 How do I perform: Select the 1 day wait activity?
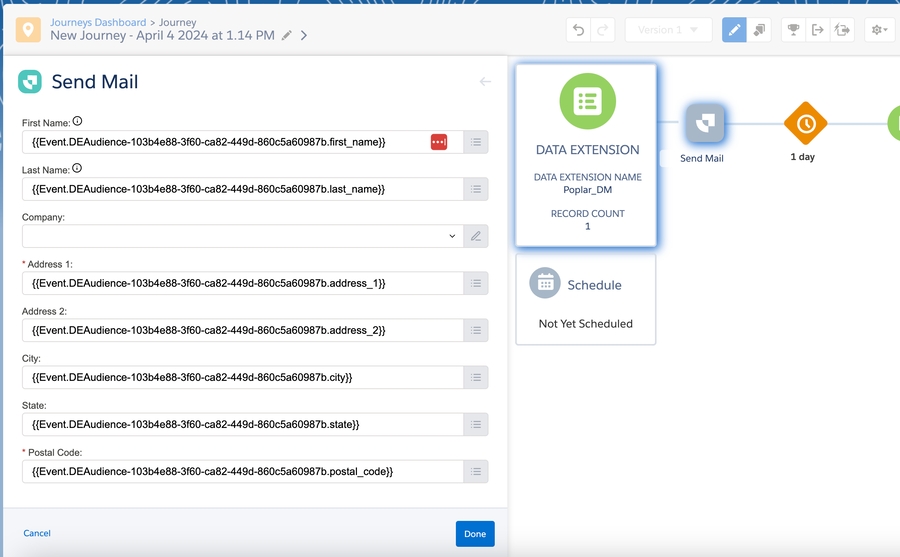point(805,124)
